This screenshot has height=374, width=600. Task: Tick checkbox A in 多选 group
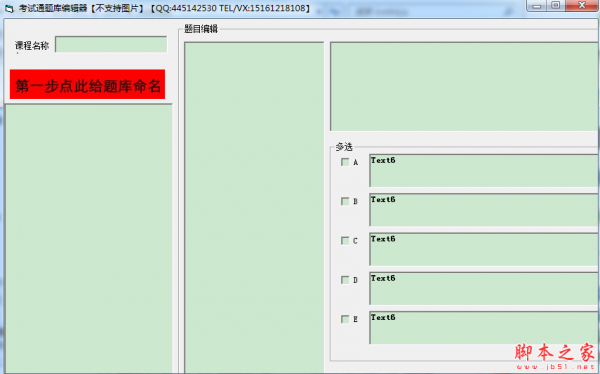click(345, 162)
